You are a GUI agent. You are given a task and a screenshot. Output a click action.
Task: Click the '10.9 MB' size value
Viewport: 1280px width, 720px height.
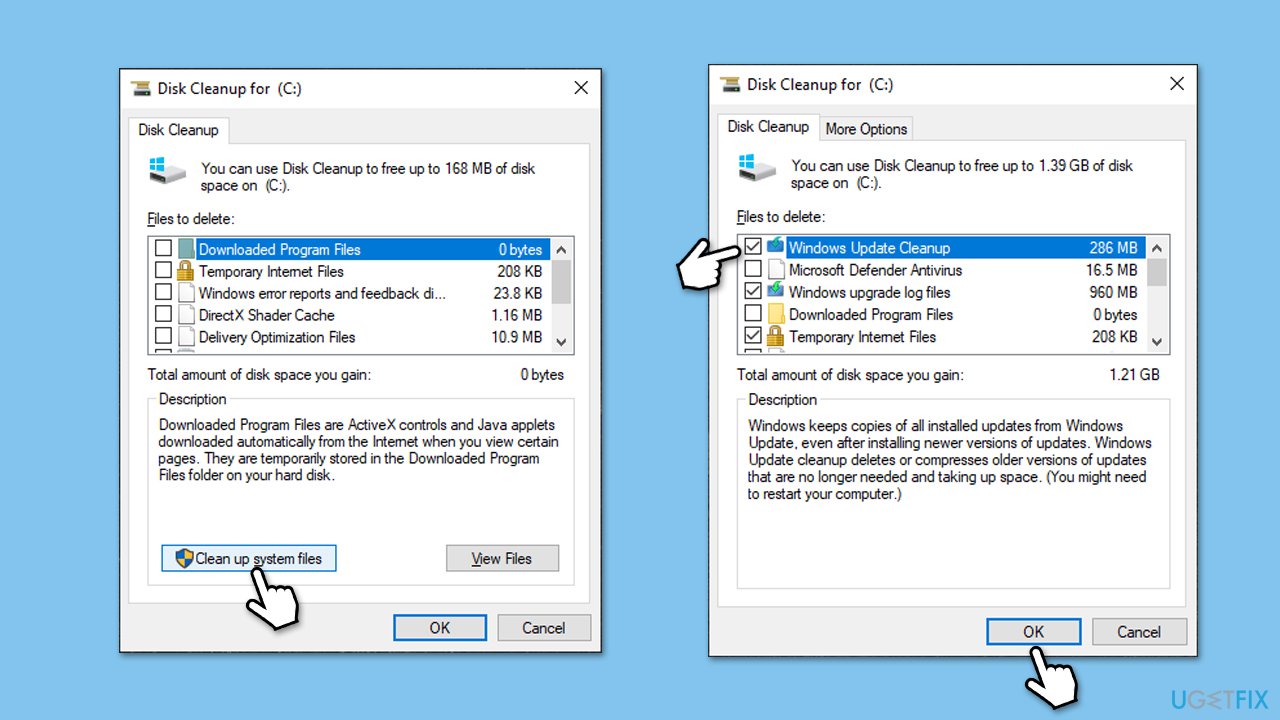pos(517,337)
